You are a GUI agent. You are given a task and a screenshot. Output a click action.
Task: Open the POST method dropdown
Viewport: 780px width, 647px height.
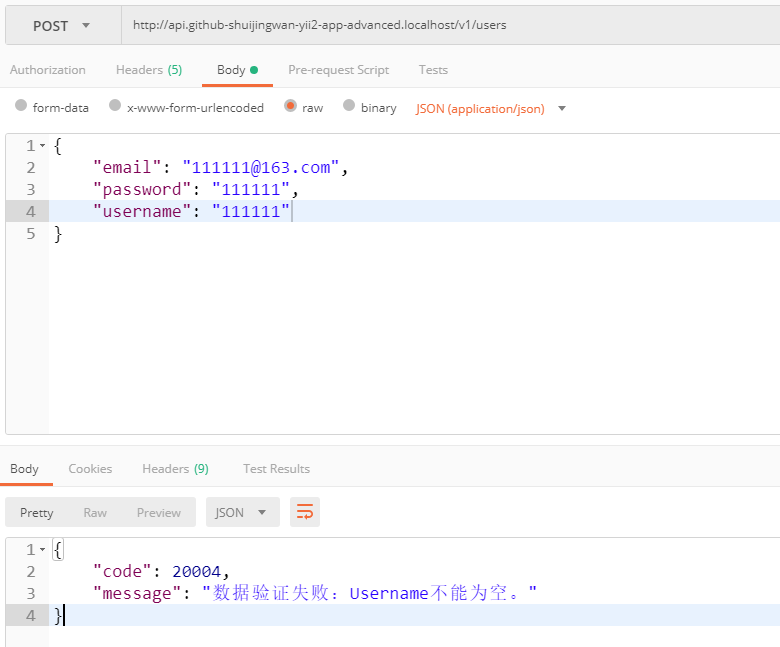(62, 25)
